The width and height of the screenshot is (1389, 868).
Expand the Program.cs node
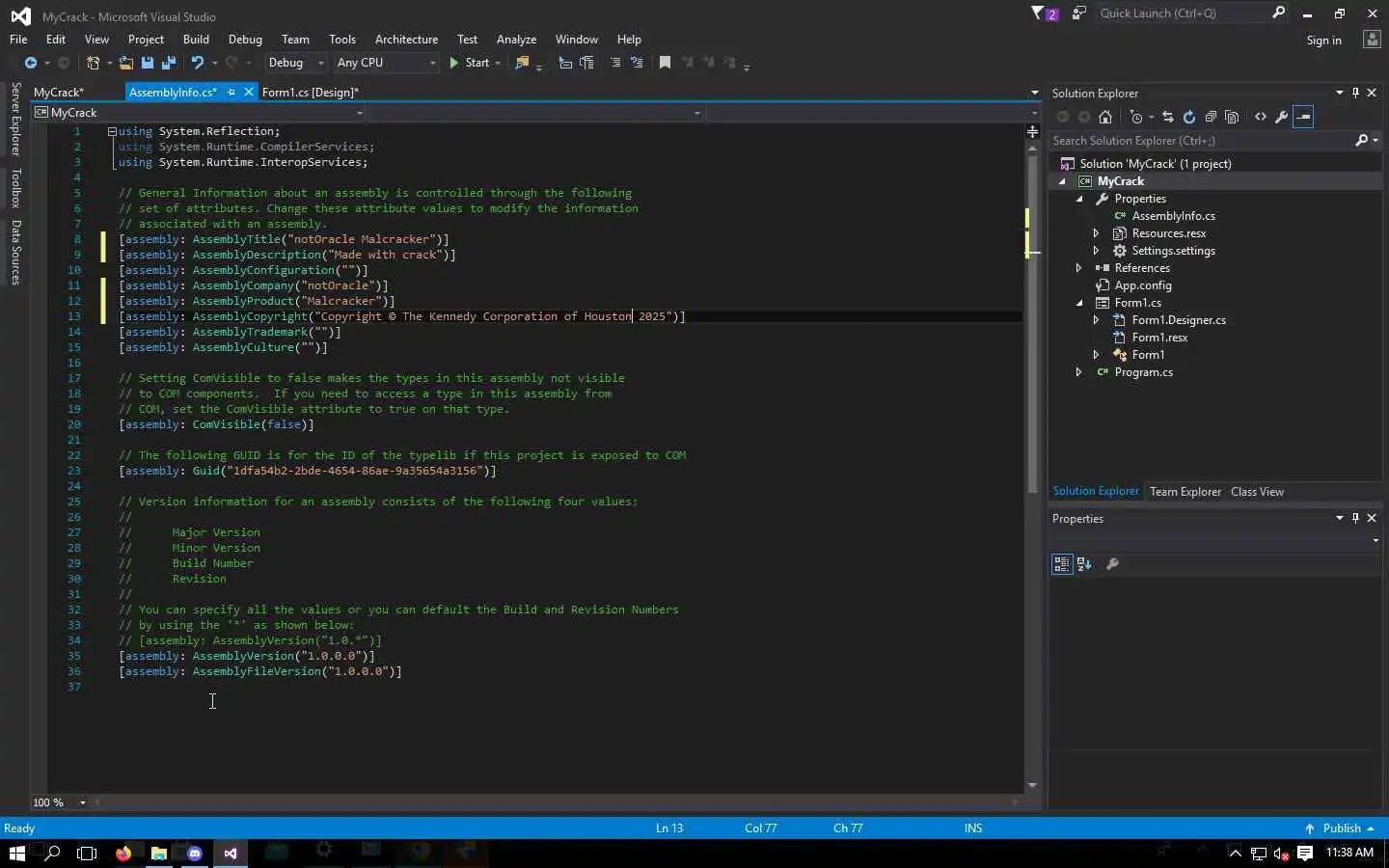1079,372
